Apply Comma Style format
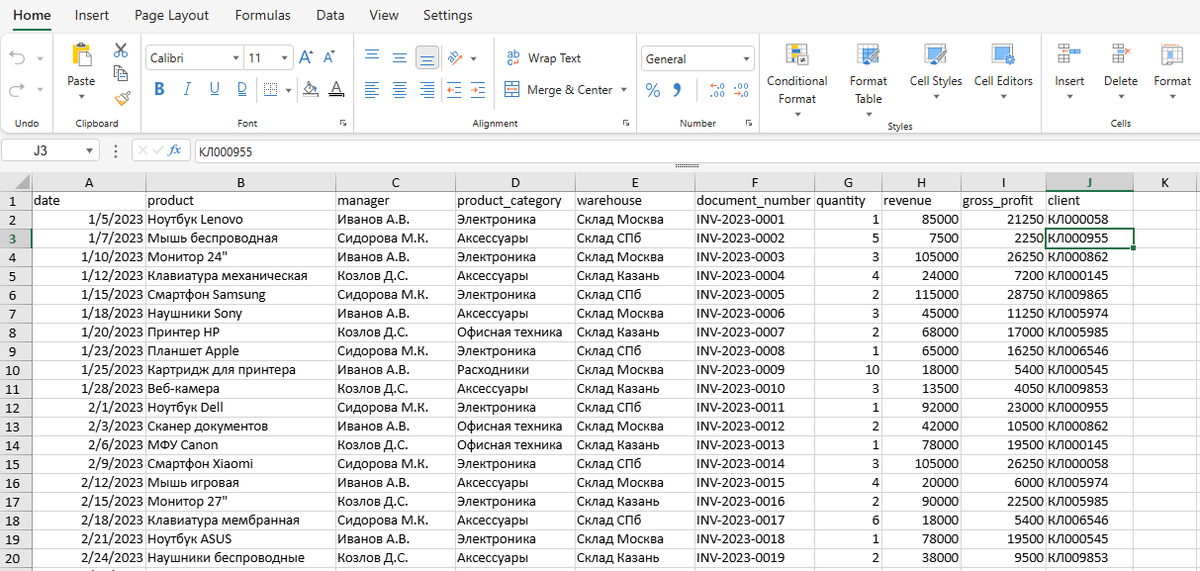This screenshot has width=1200, height=571. [677, 90]
